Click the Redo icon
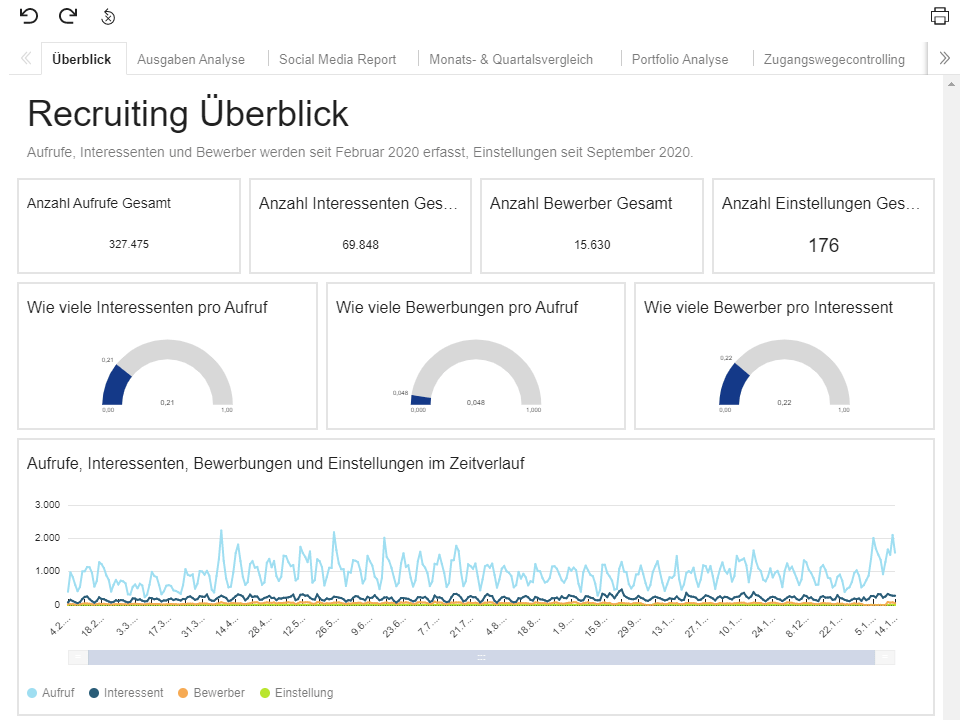 pyautogui.click(x=67, y=16)
